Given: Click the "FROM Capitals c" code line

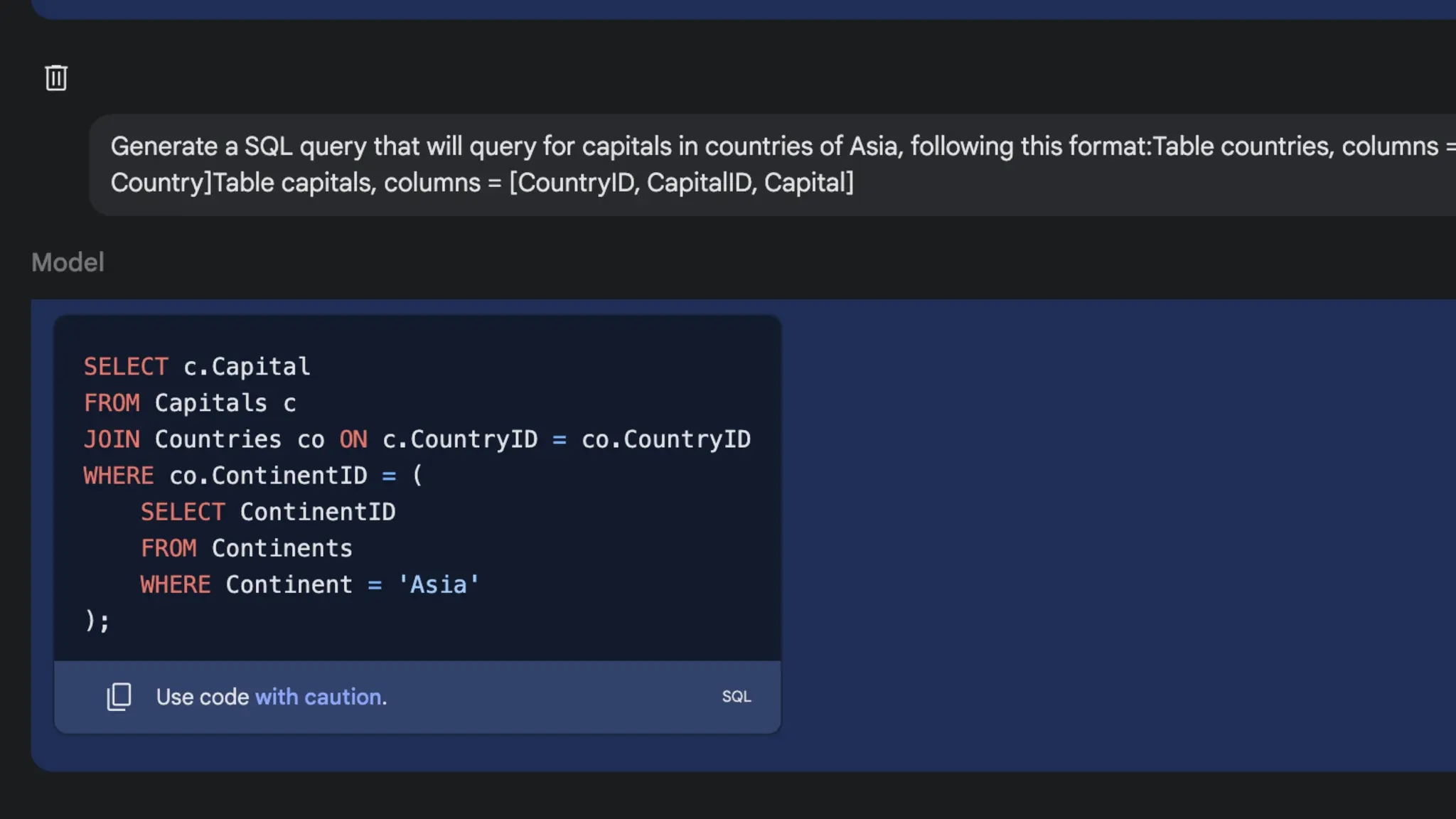Looking at the screenshot, I should pos(190,403).
